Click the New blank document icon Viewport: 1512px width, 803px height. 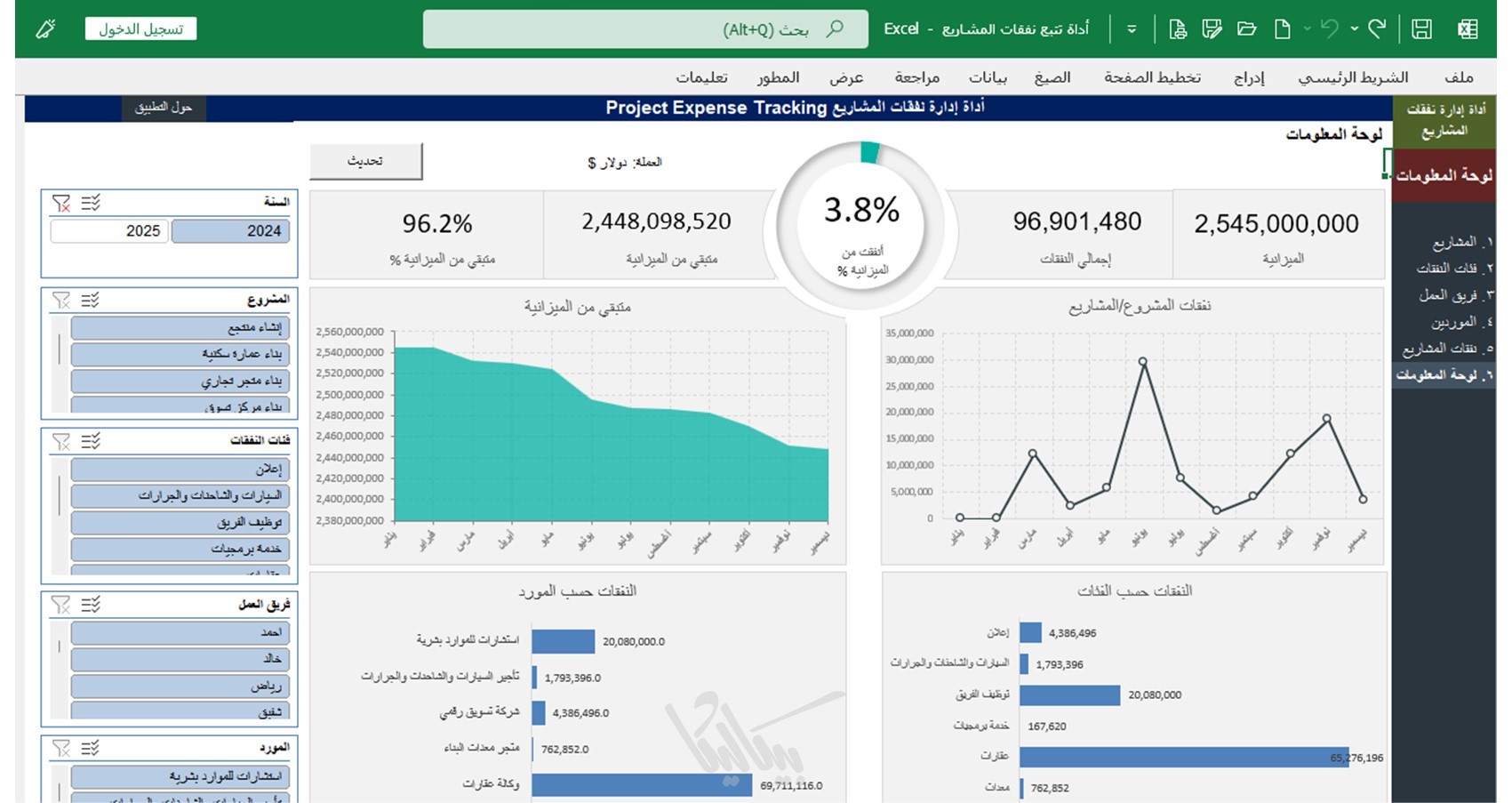click(x=1282, y=29)
